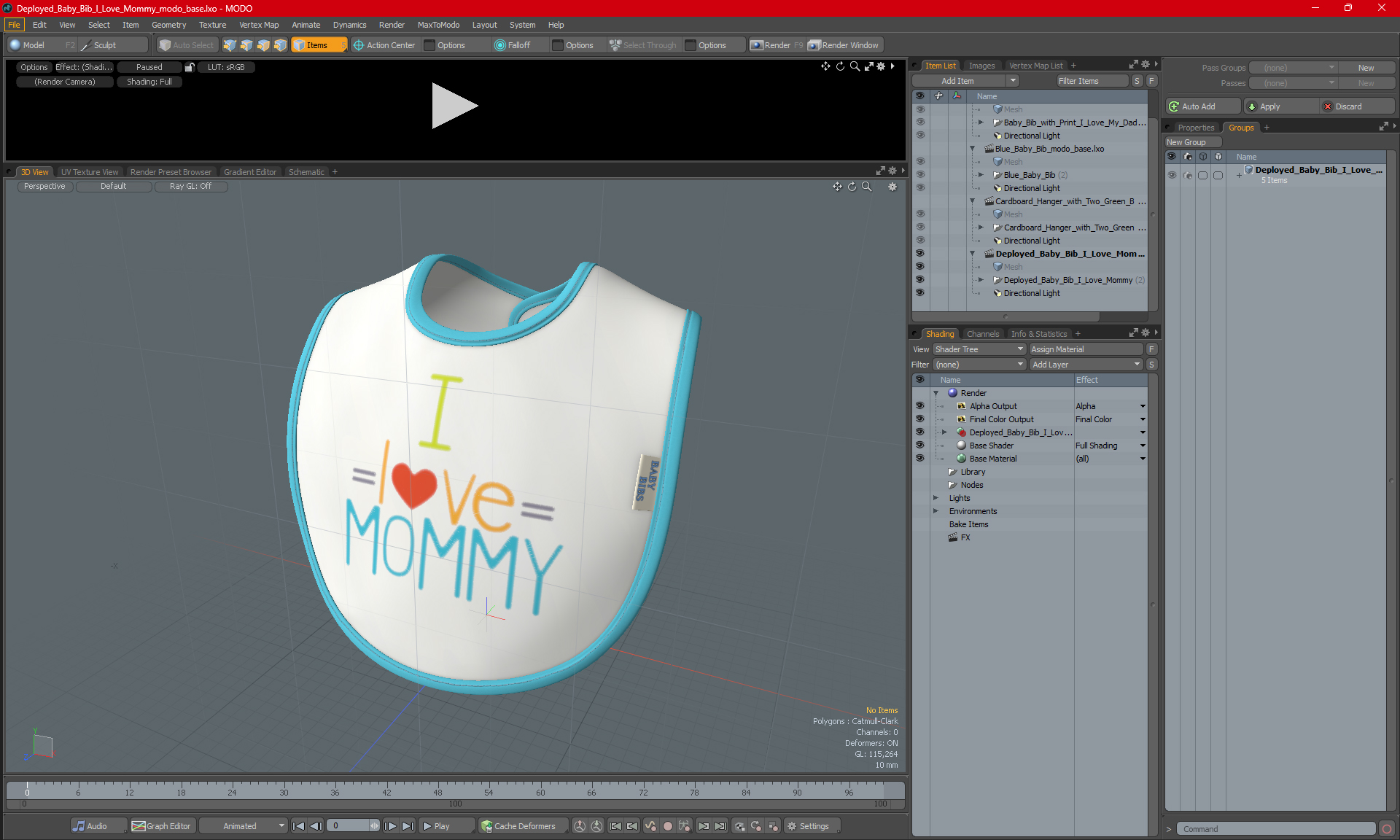Click the pan view icon in 3D viewport

click(837, 187)
